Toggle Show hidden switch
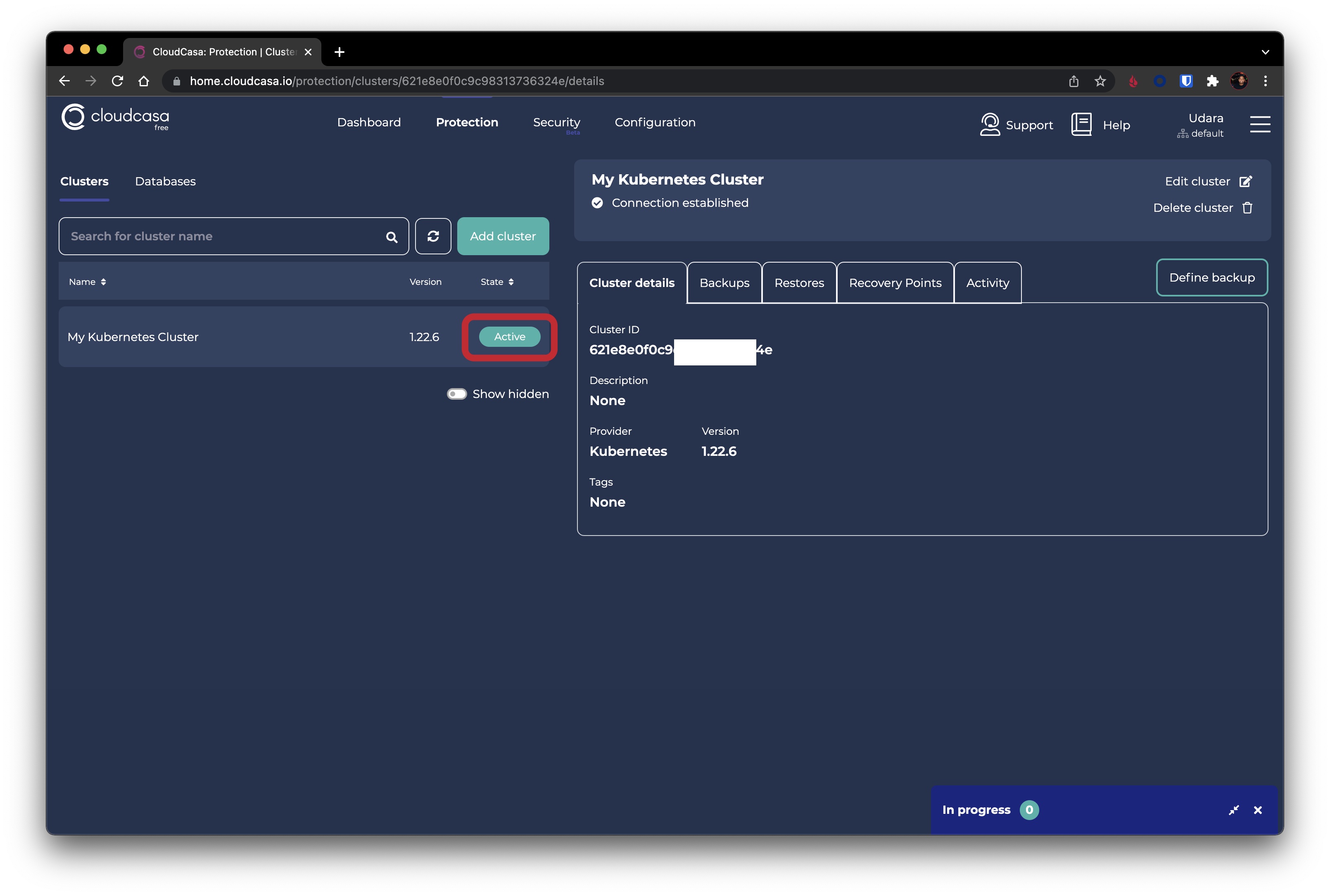The height and width of the screenshot is (896, 1330). 457,394
